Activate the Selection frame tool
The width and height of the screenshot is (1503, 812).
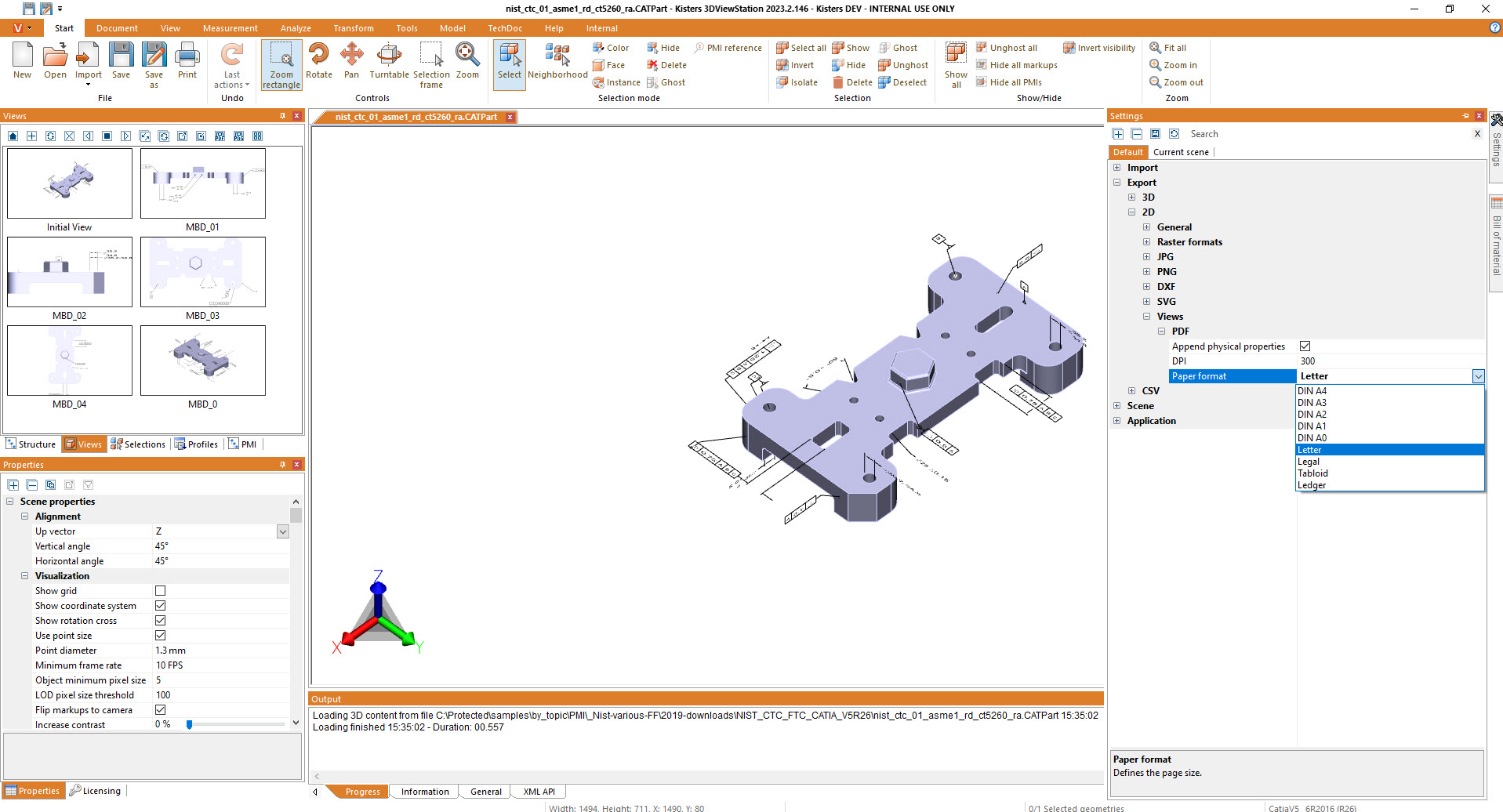(x=431, y=65)
